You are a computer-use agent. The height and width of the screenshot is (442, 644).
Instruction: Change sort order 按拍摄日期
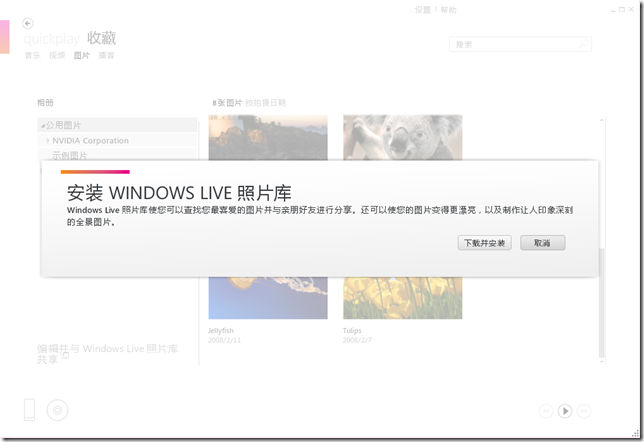coord(265,103)
